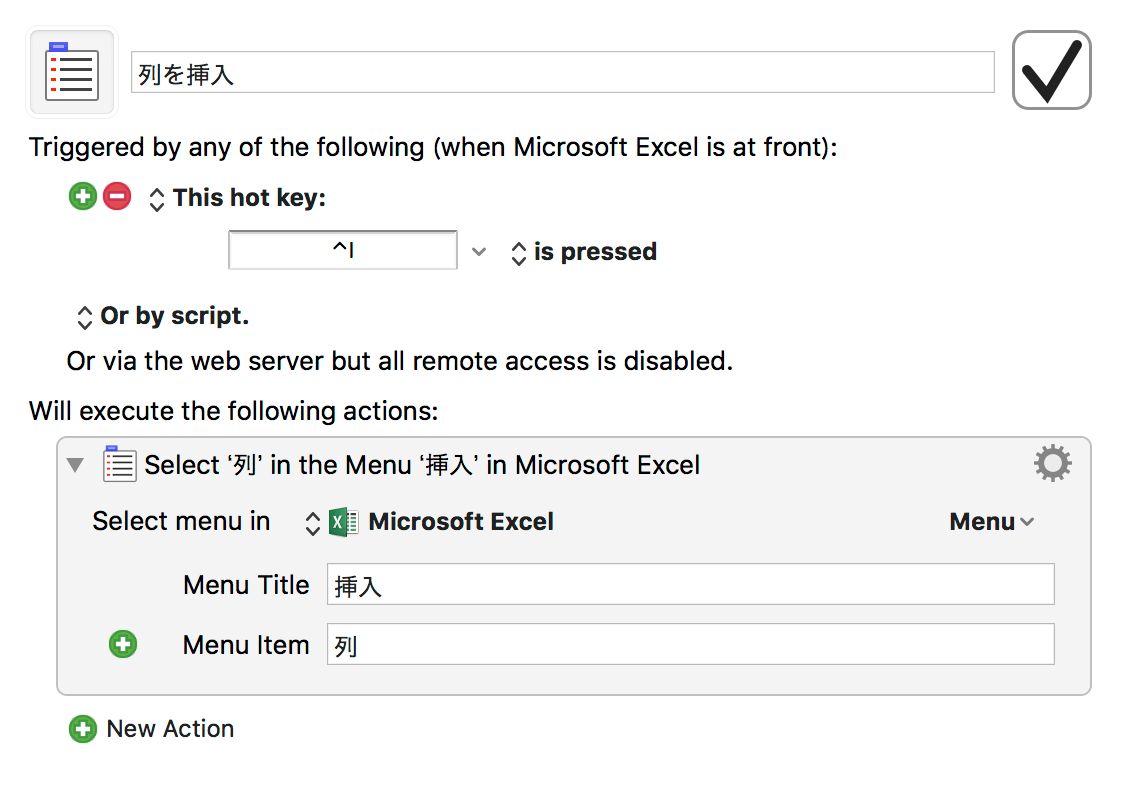1128x788 pixels.
Task: Remove the hot key trigger
Action: point(117,196)
